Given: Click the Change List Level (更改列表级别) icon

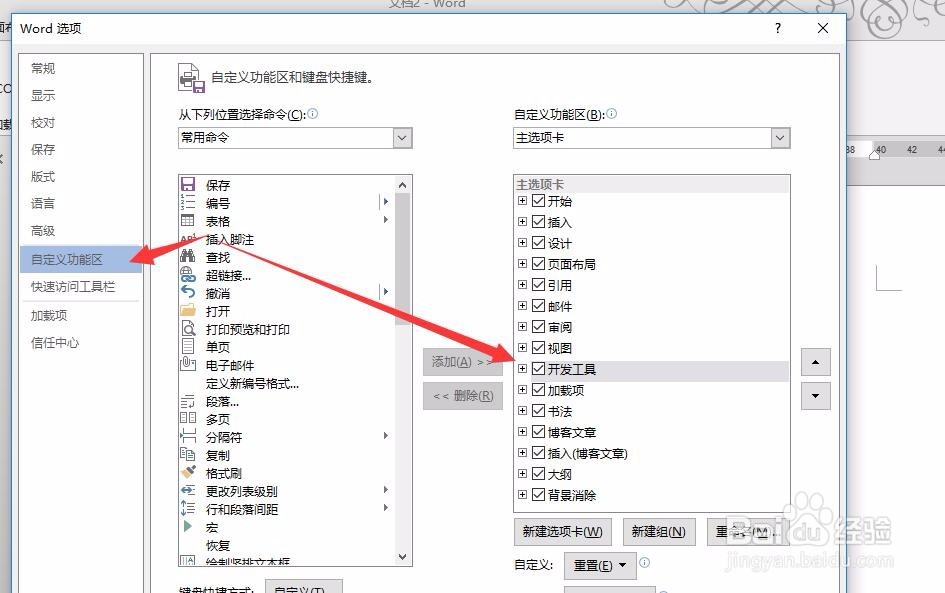Looking at the screenshot, I should pyautogui.click(x=188, y=491).
